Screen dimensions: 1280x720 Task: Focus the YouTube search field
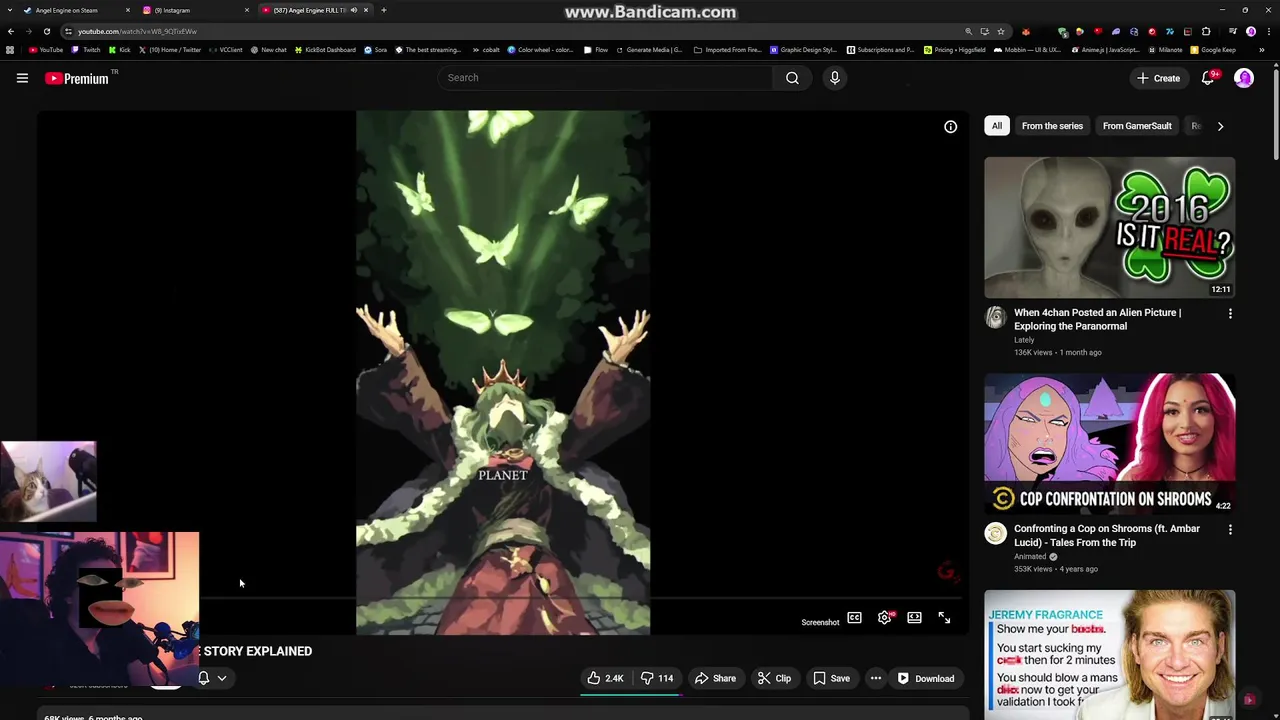coord(605,78)
